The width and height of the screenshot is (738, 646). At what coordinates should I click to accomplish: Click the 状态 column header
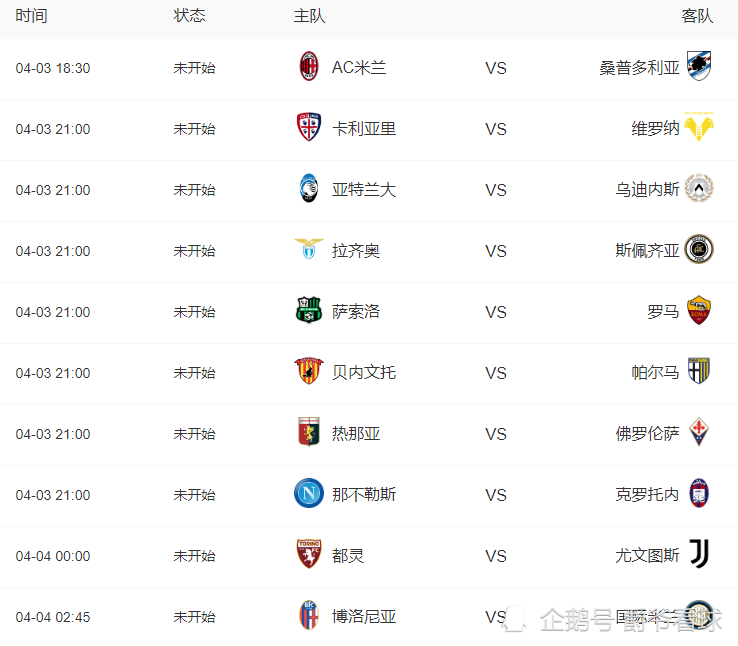click(189, 16)
